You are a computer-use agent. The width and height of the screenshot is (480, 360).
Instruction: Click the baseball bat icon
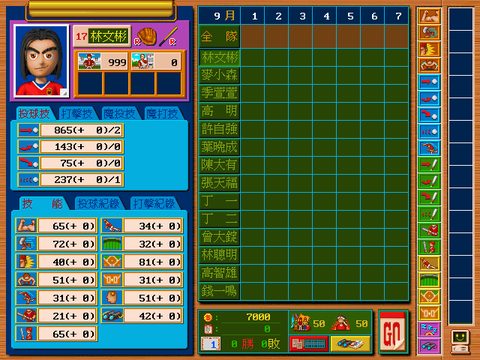[x=168, y=36]
